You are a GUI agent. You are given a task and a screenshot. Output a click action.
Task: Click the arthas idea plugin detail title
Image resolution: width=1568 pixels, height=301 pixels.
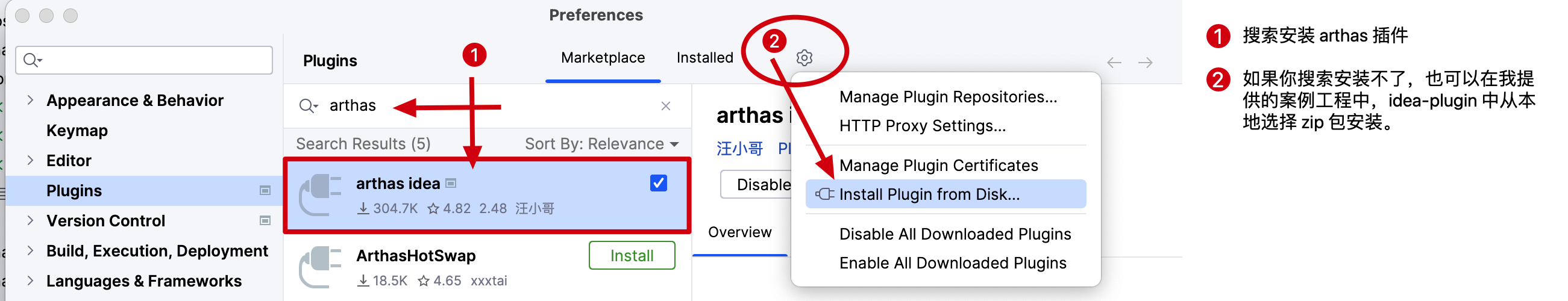(753, 116)
